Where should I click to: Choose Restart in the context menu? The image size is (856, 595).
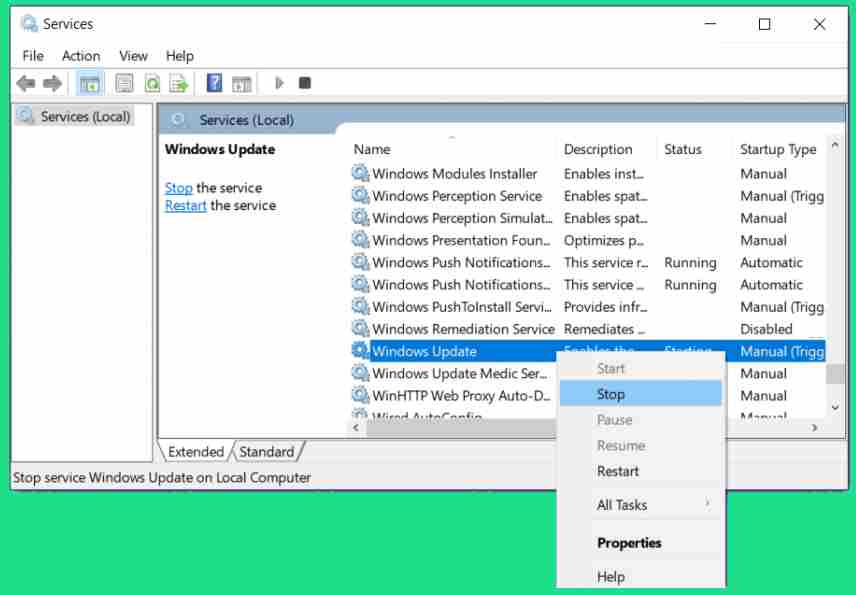[x=640, y=471]
